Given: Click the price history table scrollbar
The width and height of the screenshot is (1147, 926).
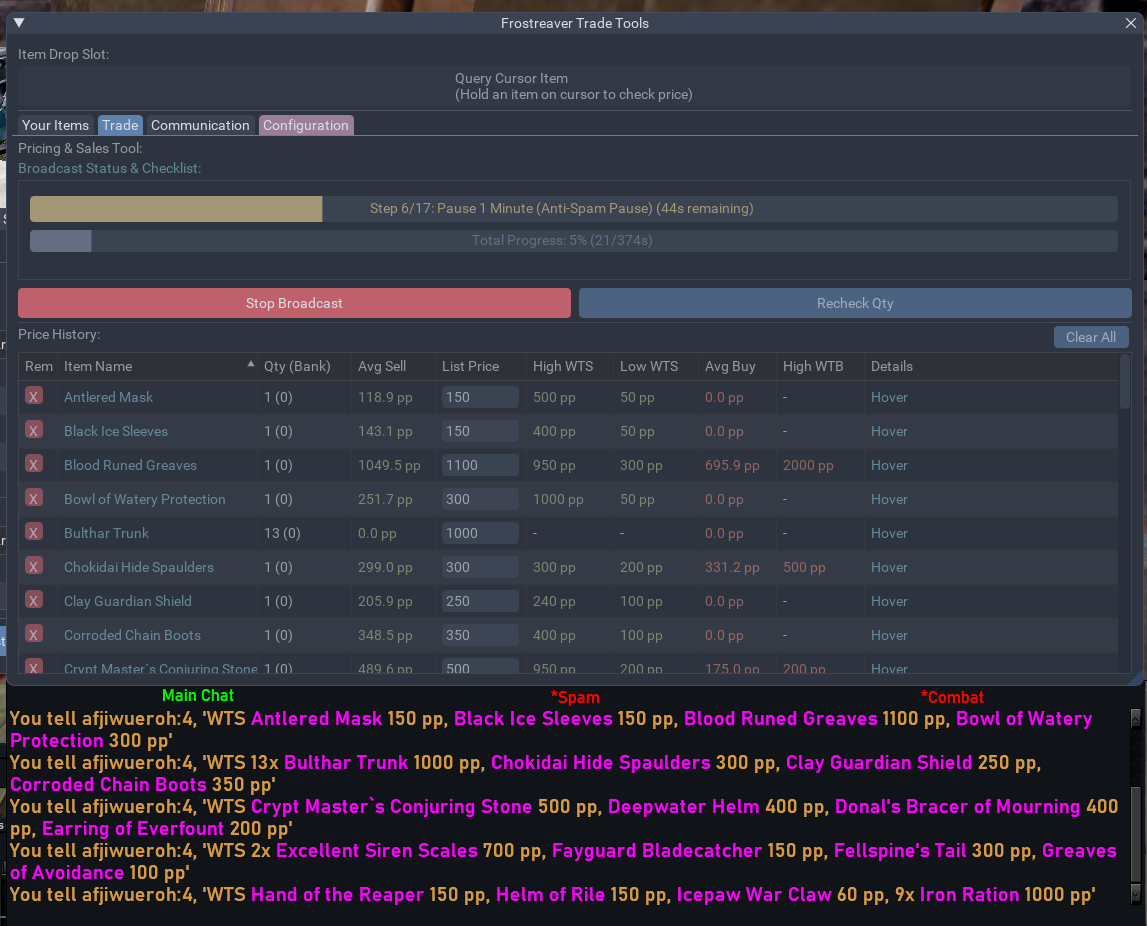Looking at the screenshot, I should [1125, 382].
